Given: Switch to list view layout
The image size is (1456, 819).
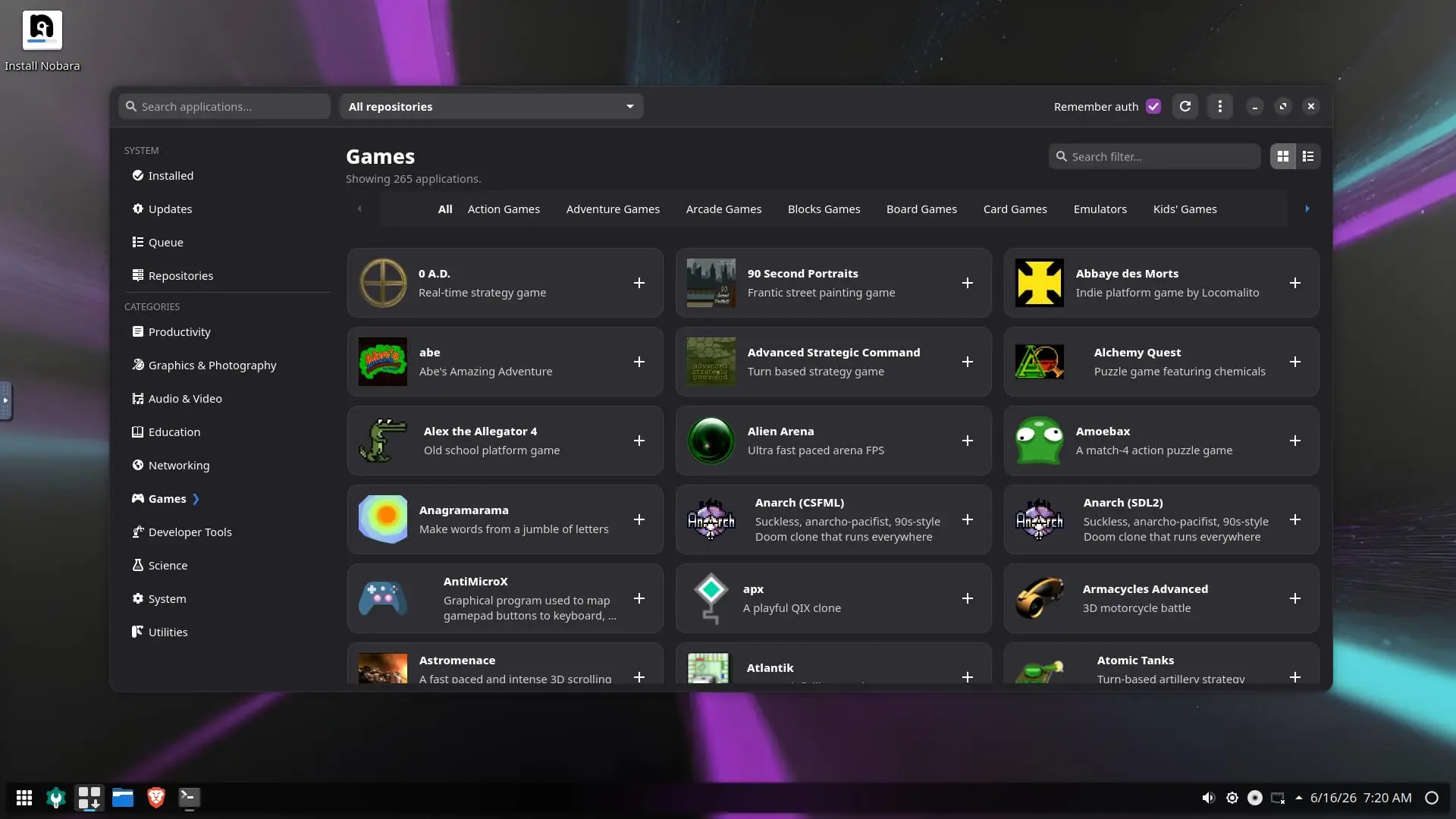Looking at the screenshot, I should tap(1308, 156).
